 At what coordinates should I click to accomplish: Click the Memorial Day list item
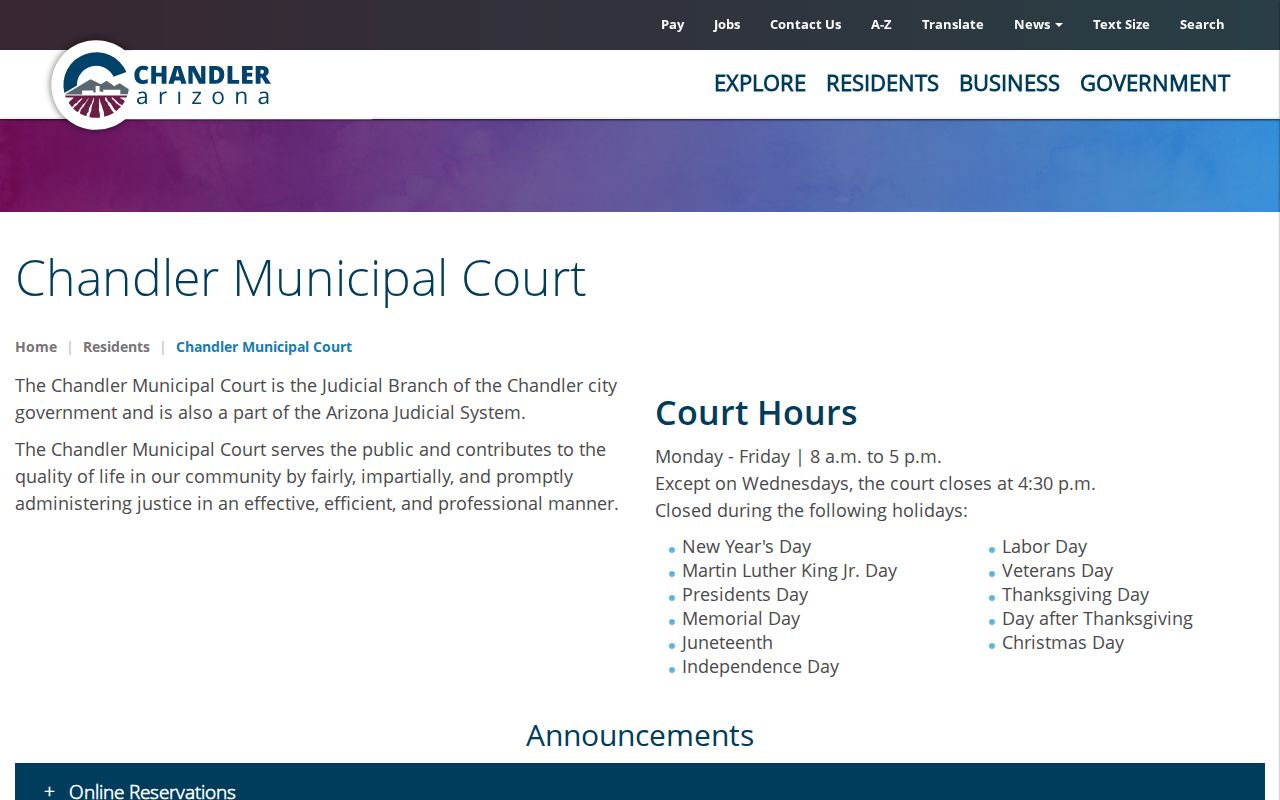click(741, 619)
